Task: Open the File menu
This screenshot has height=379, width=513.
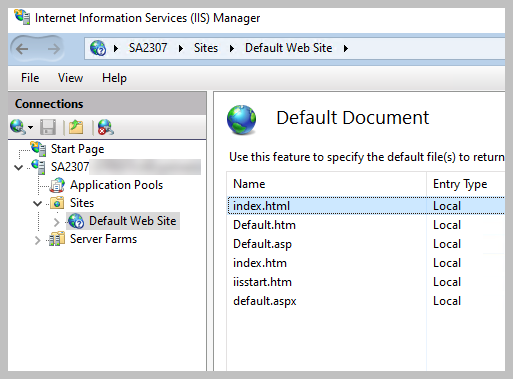Action: [30, 78]
